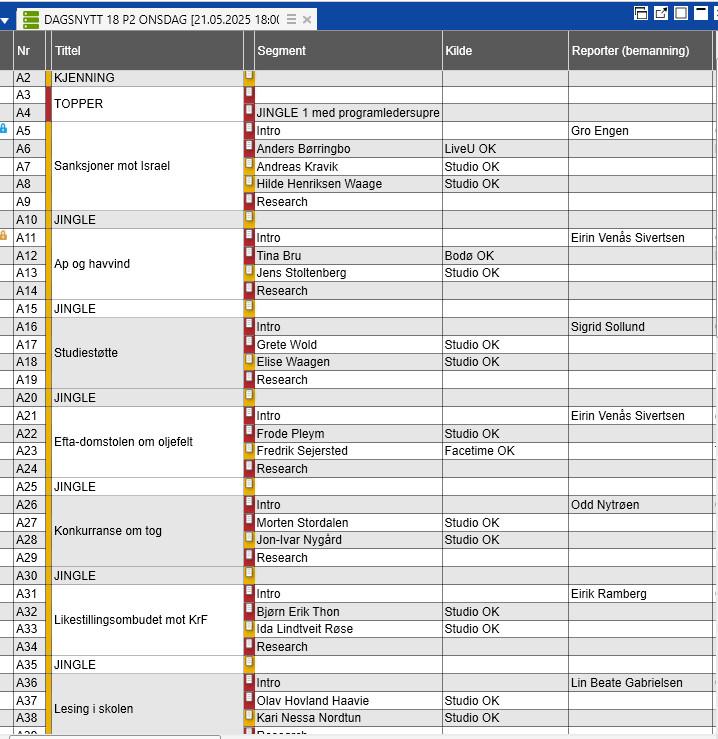Open the tab dropdown arrow at top left
The image size is (718, 739).
point(5,20)
